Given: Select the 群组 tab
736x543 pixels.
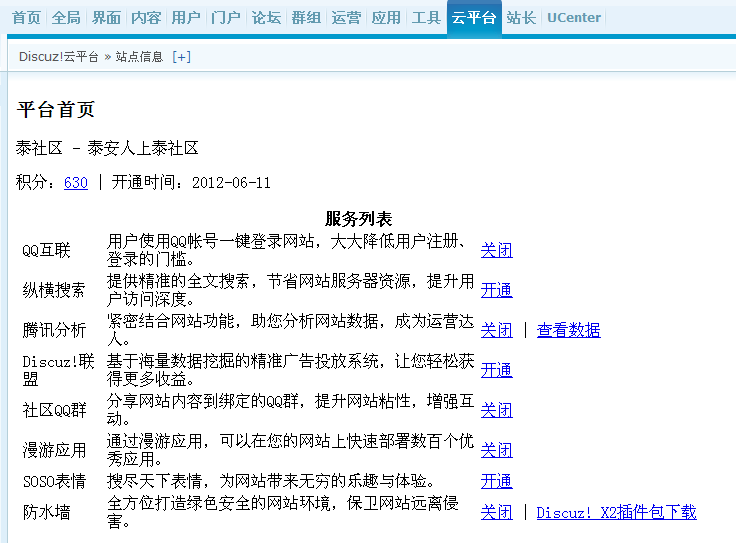Looking at the screenshot, I should [306, 18].
